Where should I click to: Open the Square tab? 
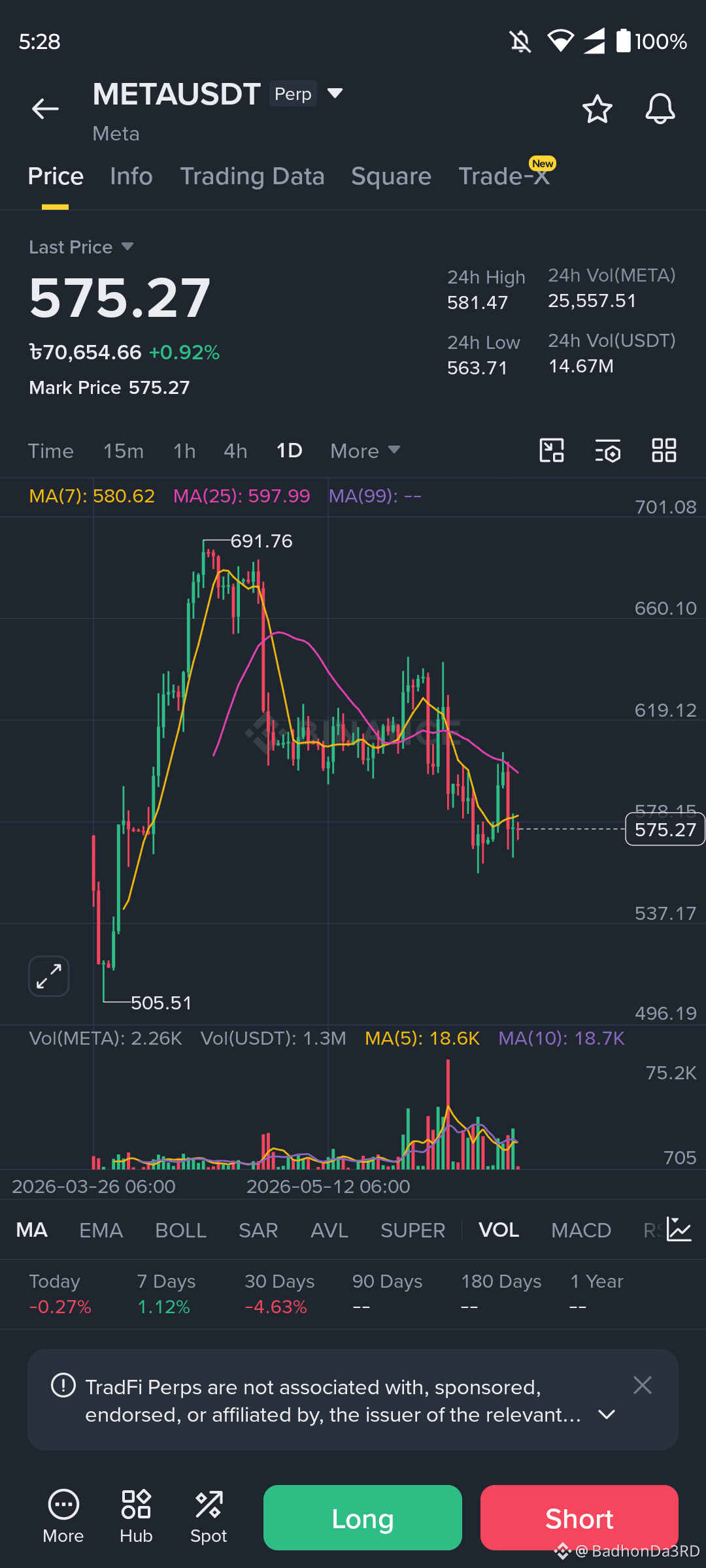coord(391,176)
